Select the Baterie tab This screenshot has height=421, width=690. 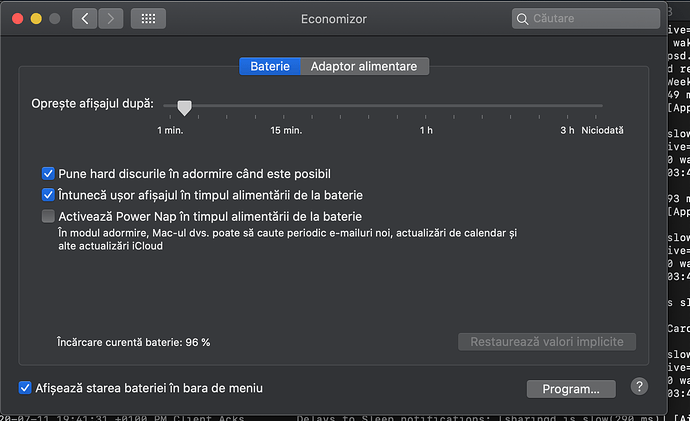point(269,66)
